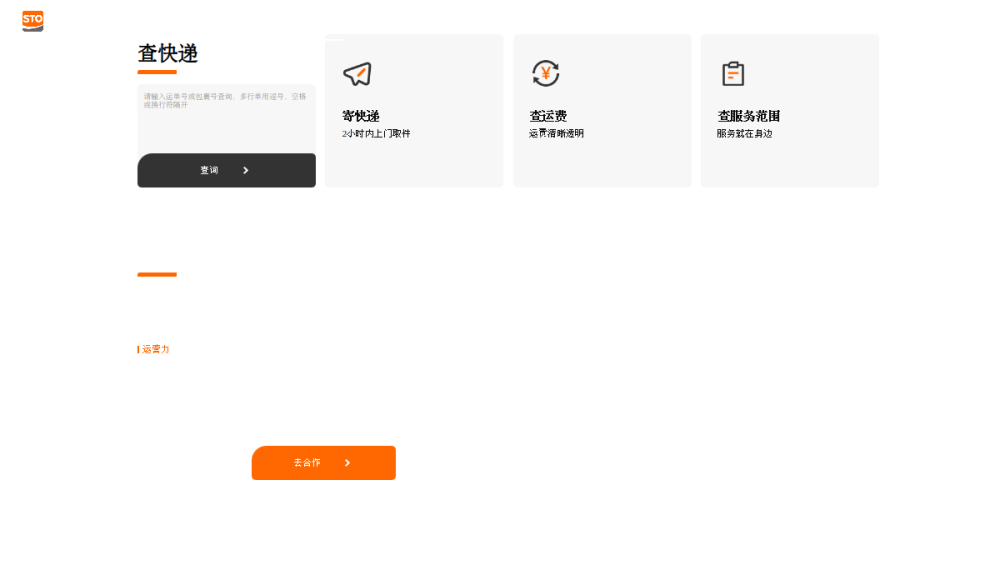The height and width of the screenshot is (583, 1000).
Task: Click the 服务就在身边 subtitle
Action: click(744, 133)
